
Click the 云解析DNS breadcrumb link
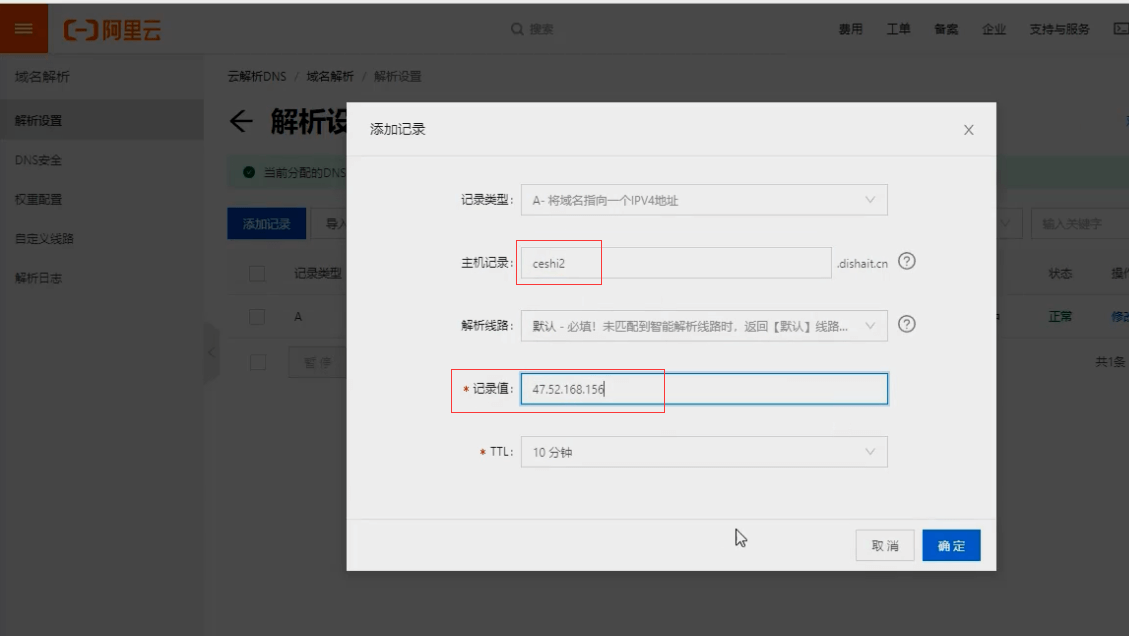pos(257,76)
